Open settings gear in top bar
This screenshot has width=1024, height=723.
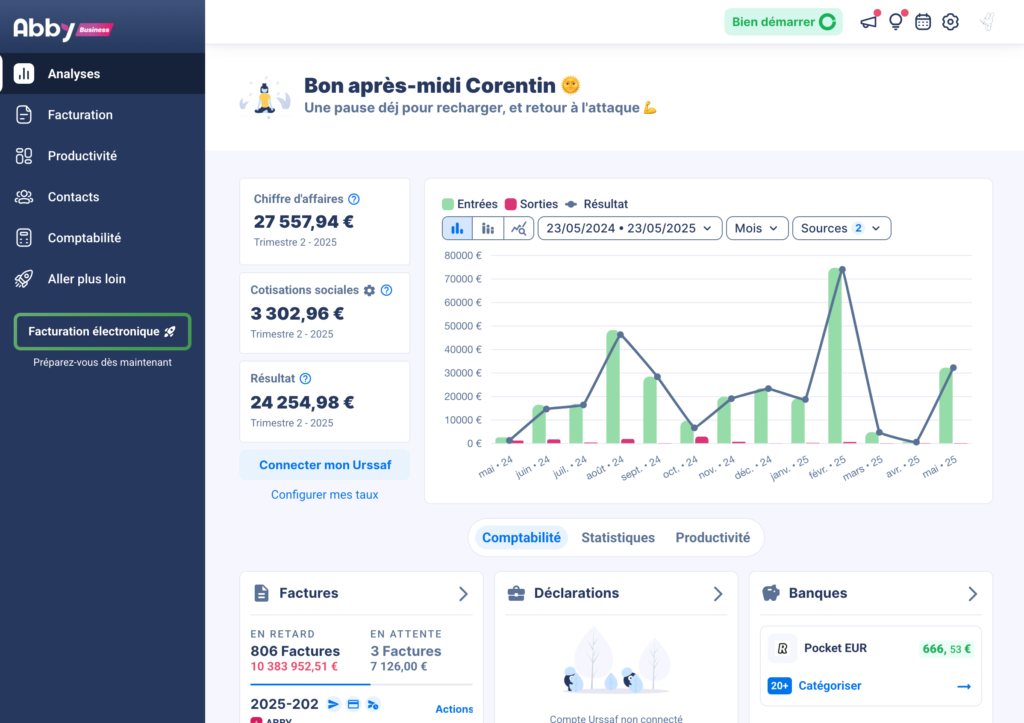(x=950, y=22)
